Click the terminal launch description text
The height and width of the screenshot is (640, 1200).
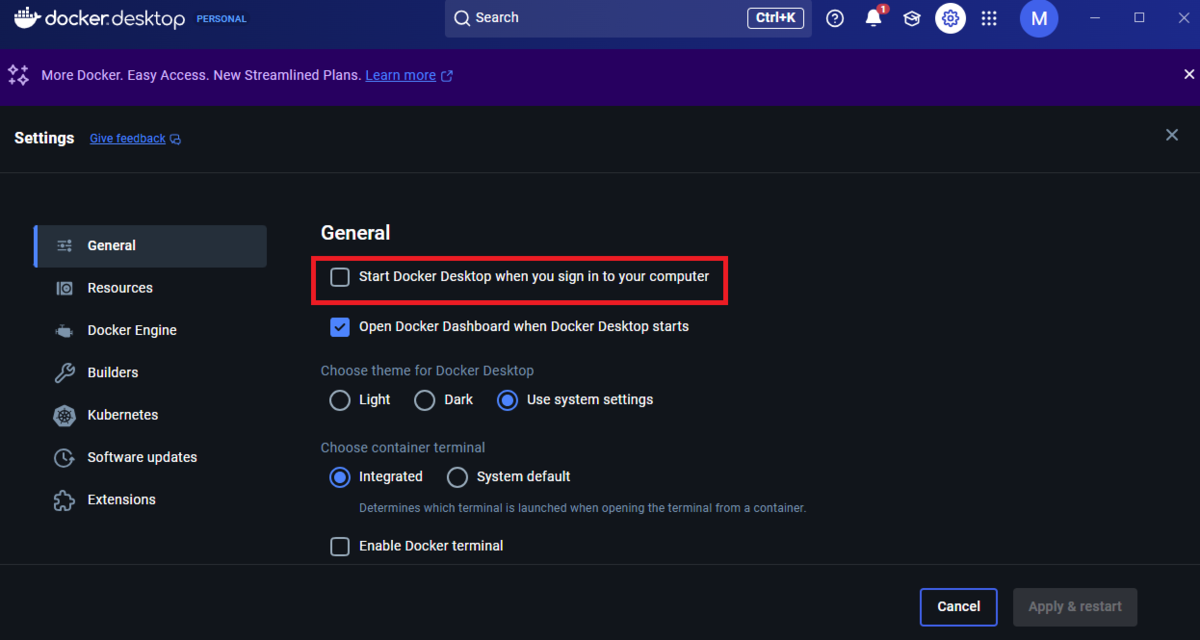click(582, 508)
